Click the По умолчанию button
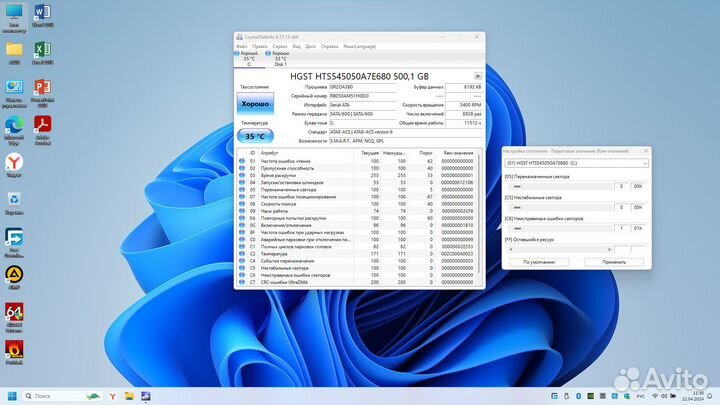Viewport: 720px width, 405px height. coord(539,261)
